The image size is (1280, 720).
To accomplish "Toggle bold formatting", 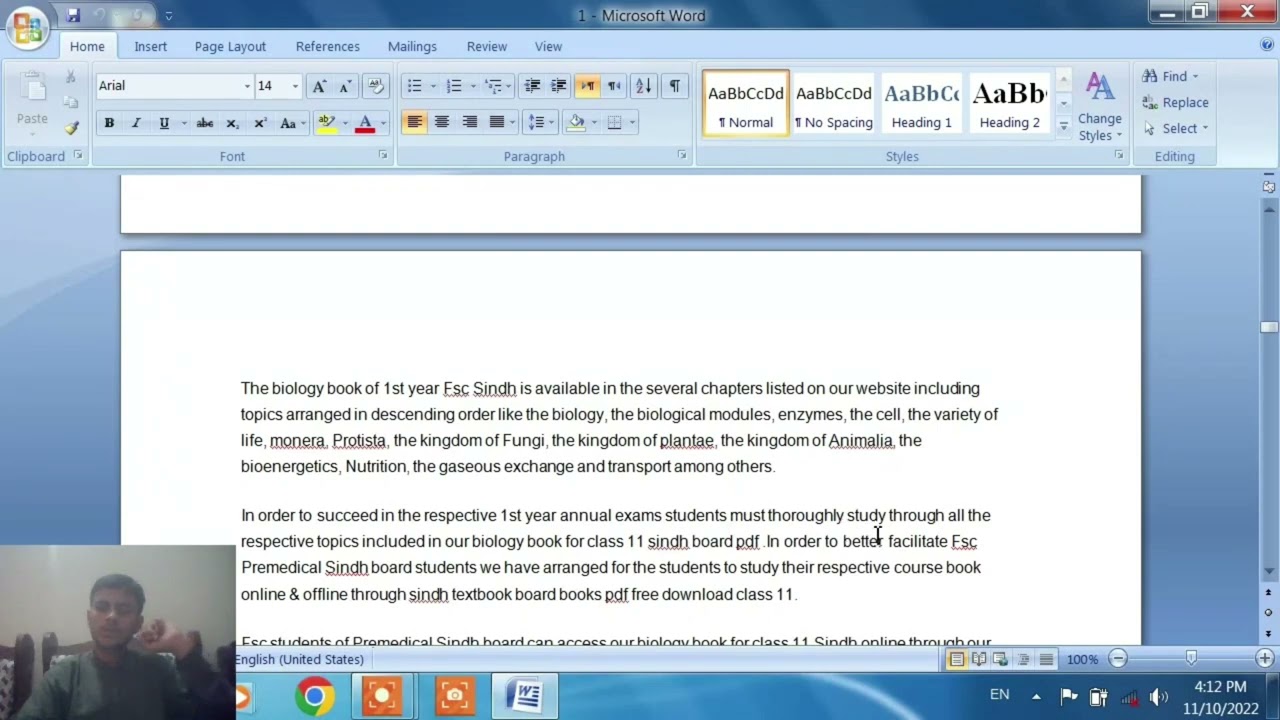I will point(109,123).
